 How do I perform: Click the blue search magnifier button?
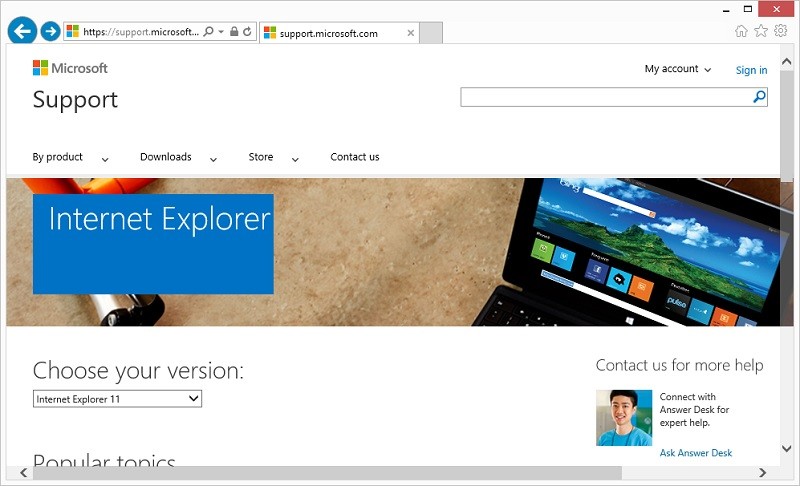click(x=759, y=96)
